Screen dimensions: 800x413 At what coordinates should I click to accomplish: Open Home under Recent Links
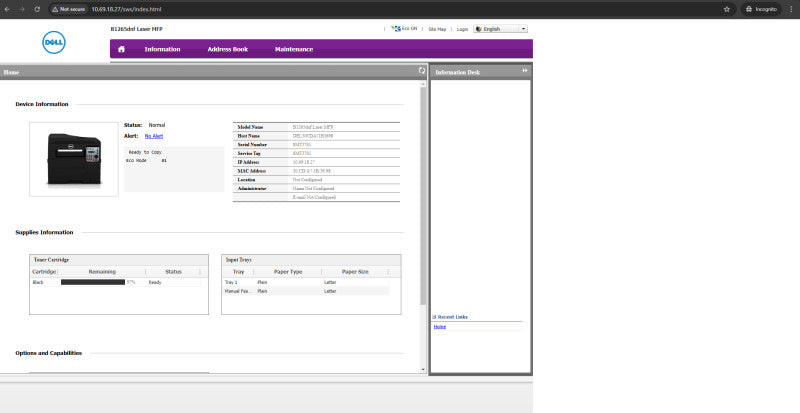(440, 327)
